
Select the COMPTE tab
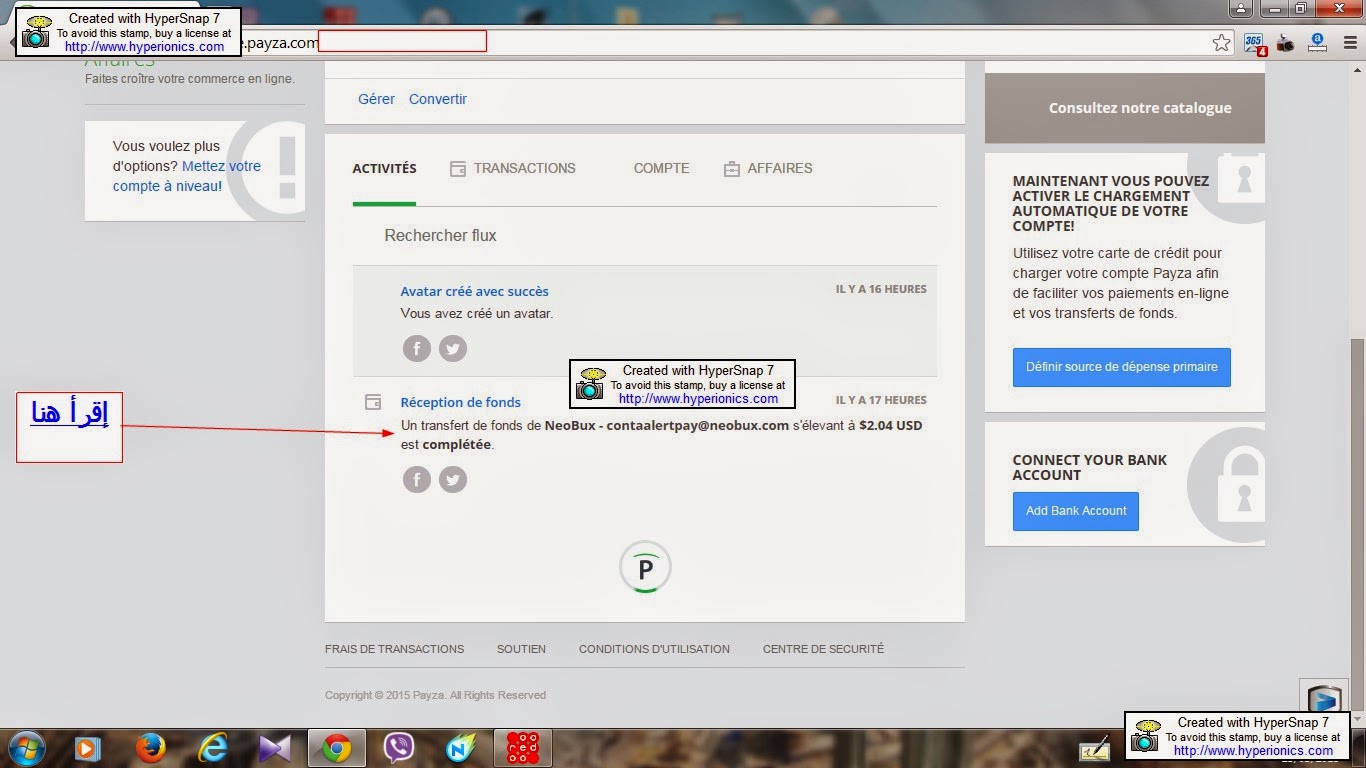(661, 168)
